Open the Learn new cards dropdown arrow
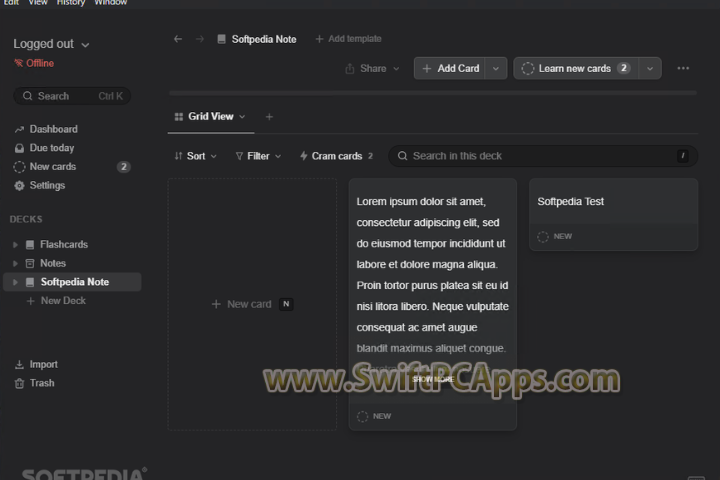This screenshot has width=720, height=480. (650, 68)
